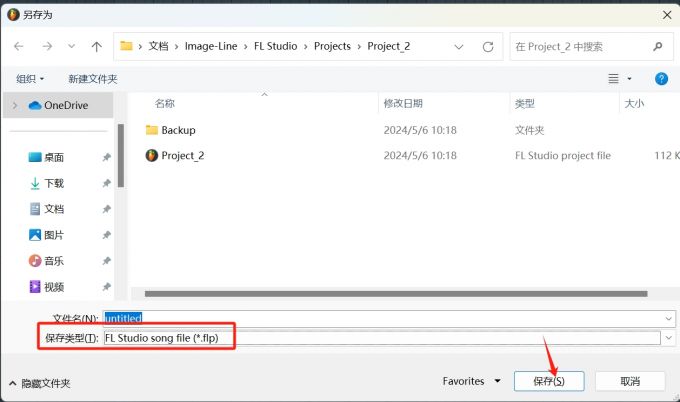
Task: Click the FL Studio icon in title bar
Action: pos(13,15)
